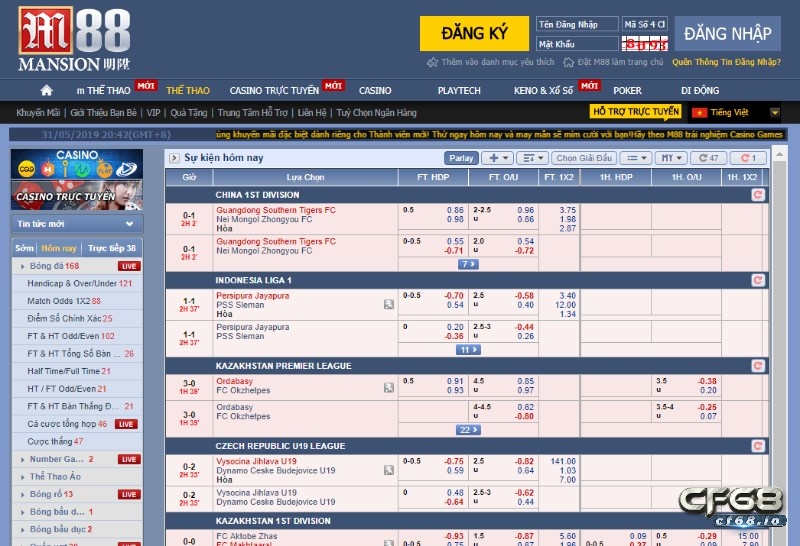
Task: Expand the Bóng bầu dục category
Action: point(22,530)
